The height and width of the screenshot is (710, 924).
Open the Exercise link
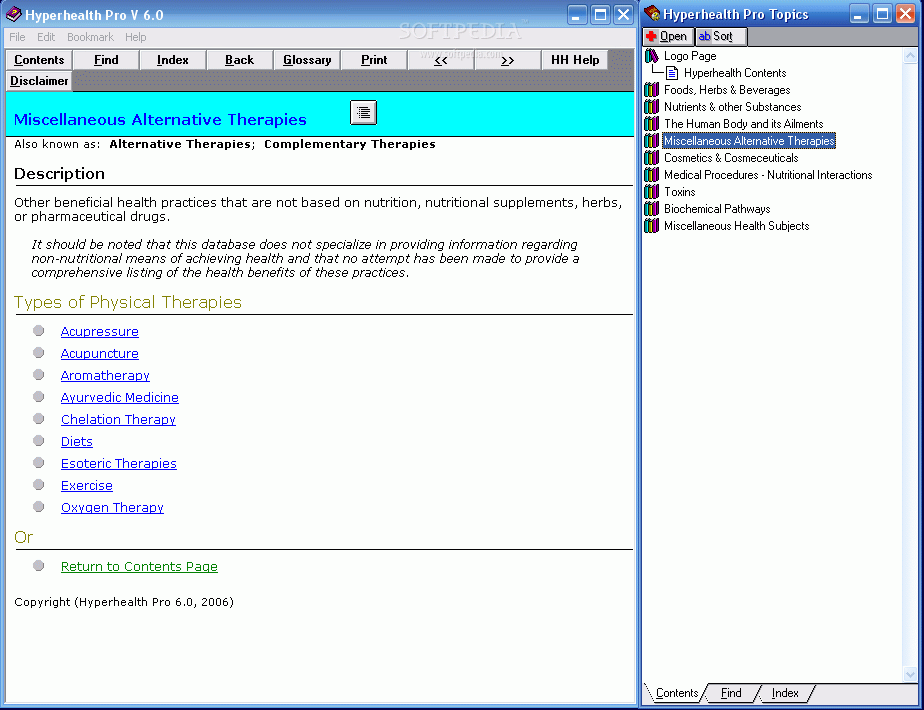[x=87, y=486]
